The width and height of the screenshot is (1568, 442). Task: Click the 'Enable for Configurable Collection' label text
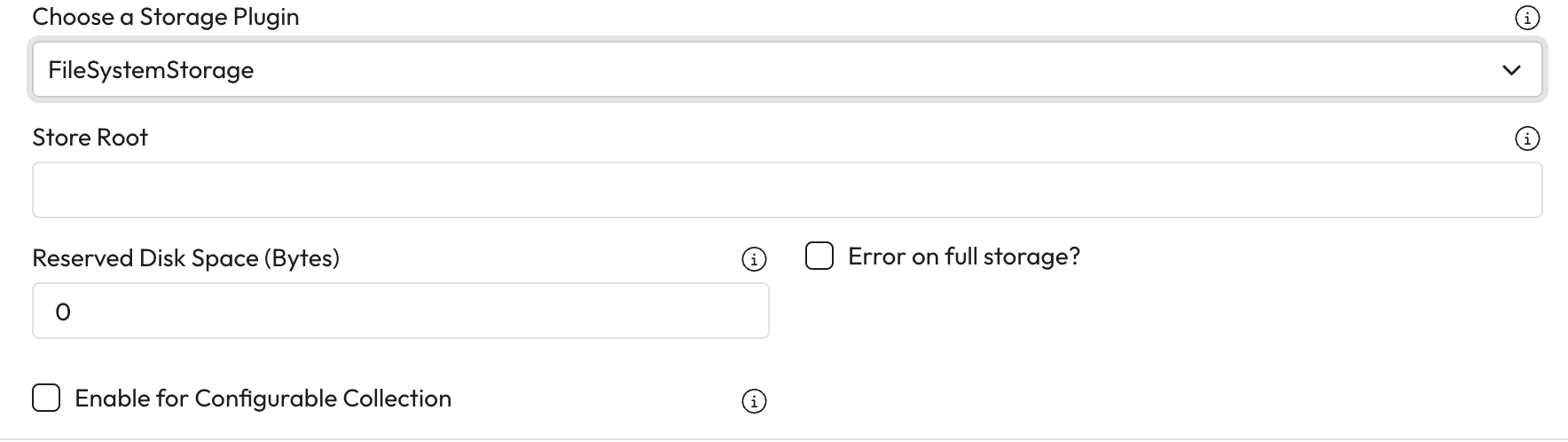(x=263, y=399)
